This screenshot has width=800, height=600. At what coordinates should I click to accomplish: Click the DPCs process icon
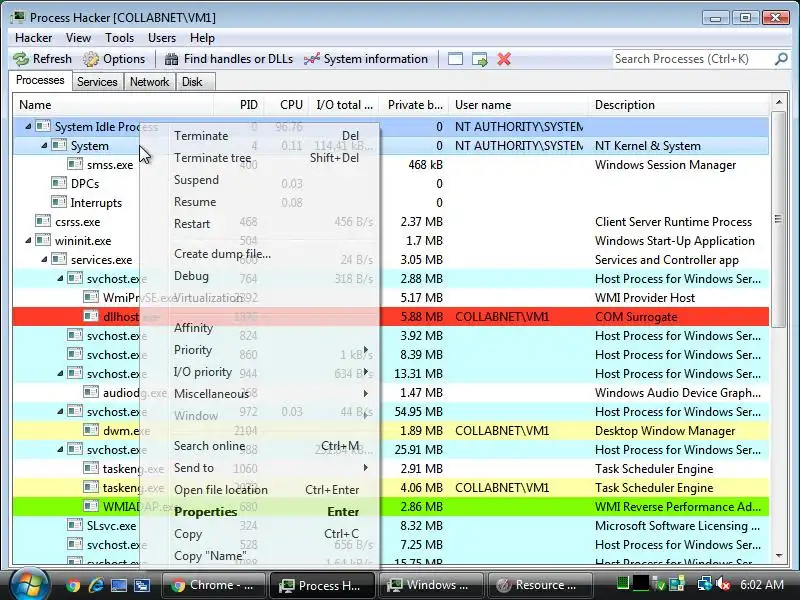coord(59,183)
